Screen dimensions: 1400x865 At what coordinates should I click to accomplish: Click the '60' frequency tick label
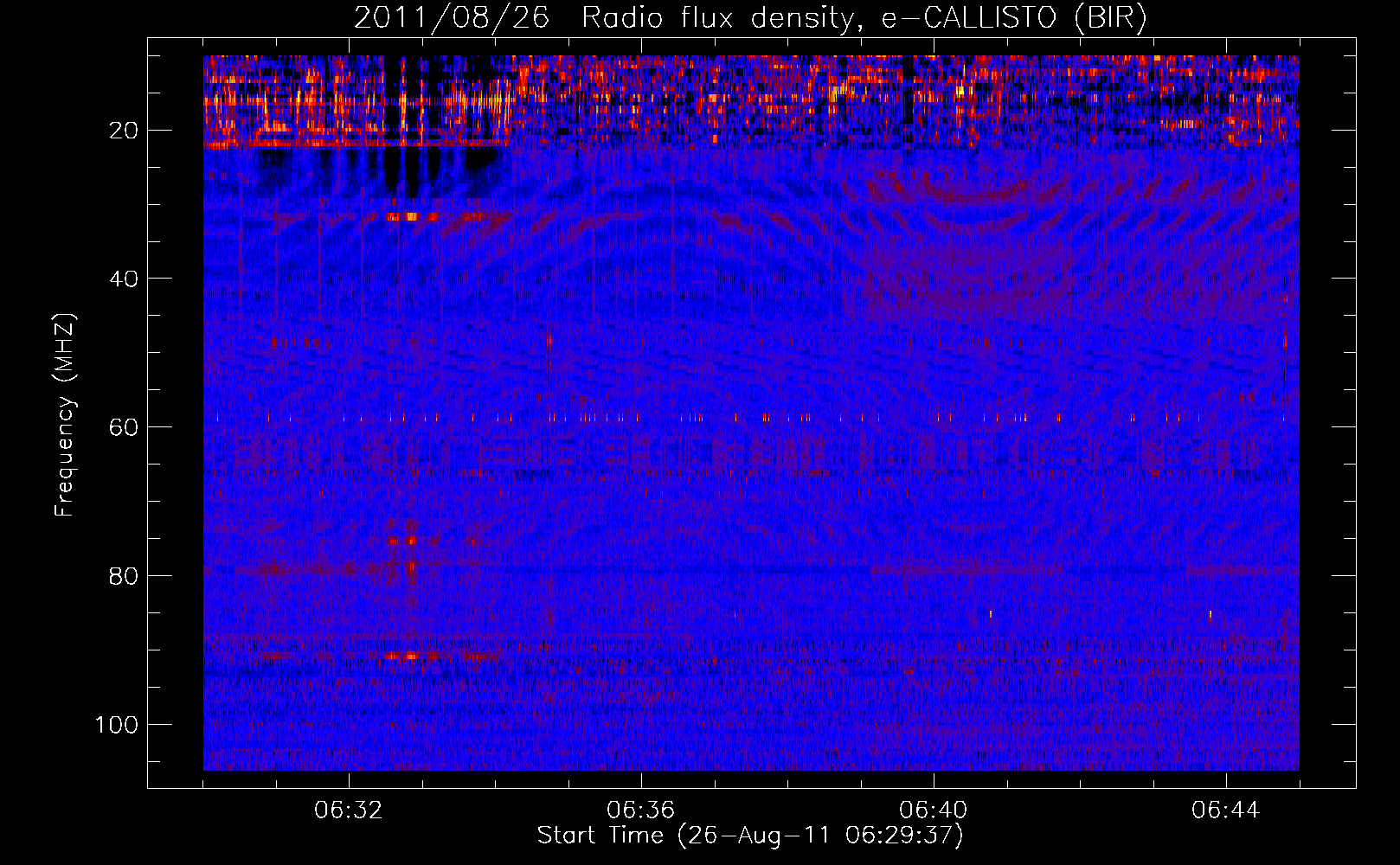(x=124, y=427)
